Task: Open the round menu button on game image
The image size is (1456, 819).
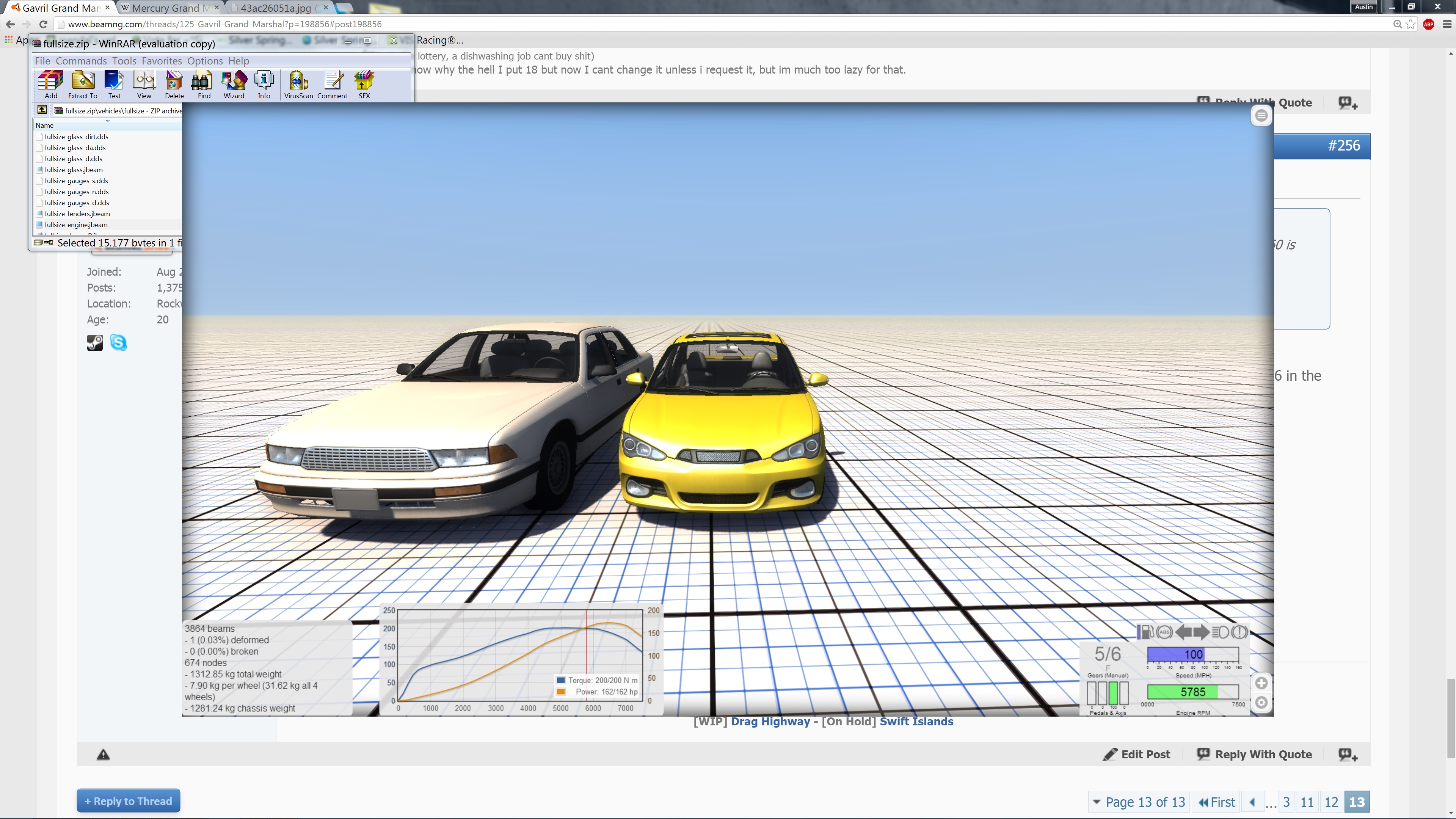Action: click(x=1261, y=116)
